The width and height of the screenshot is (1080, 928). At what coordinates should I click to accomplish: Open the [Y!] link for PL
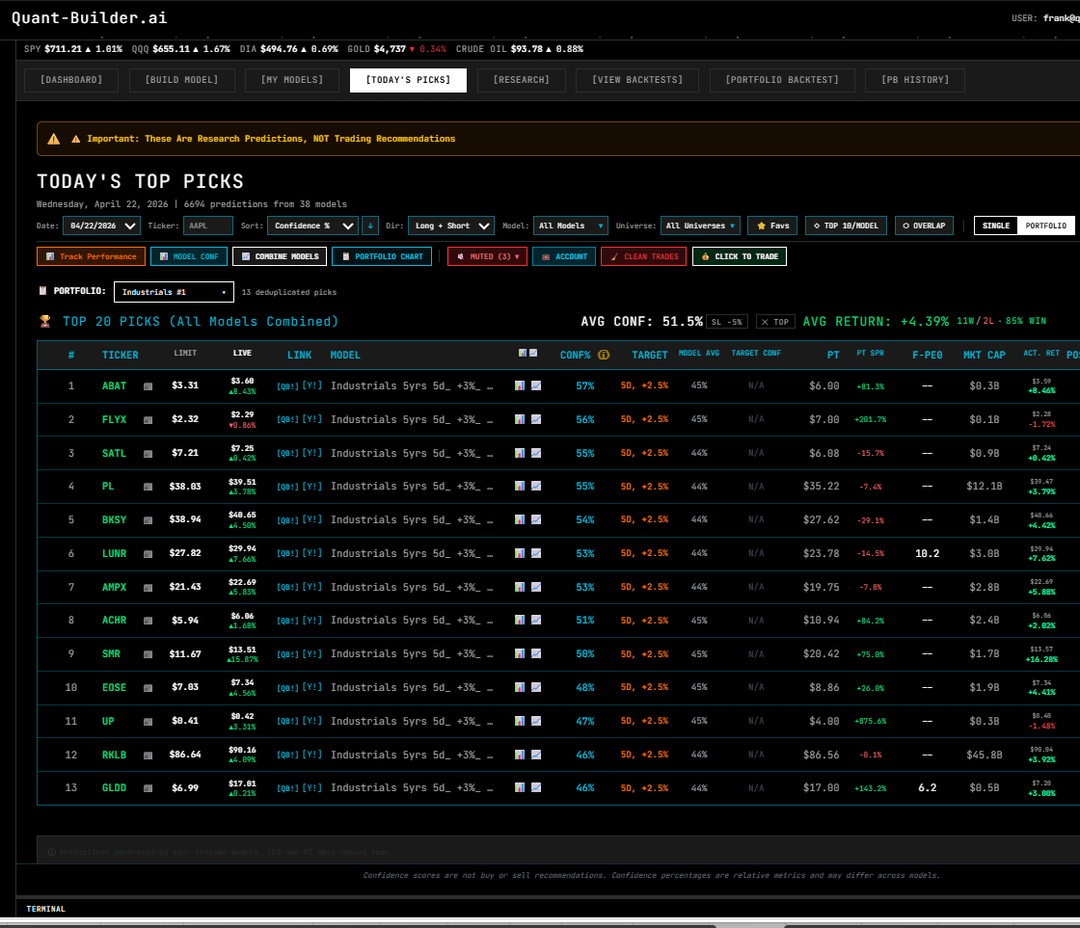coord(312,486)
